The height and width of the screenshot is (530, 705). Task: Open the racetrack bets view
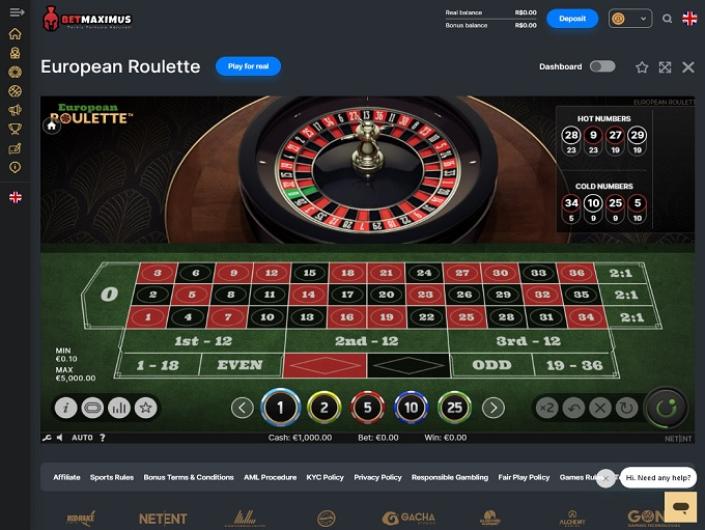[x=93, y=408]
